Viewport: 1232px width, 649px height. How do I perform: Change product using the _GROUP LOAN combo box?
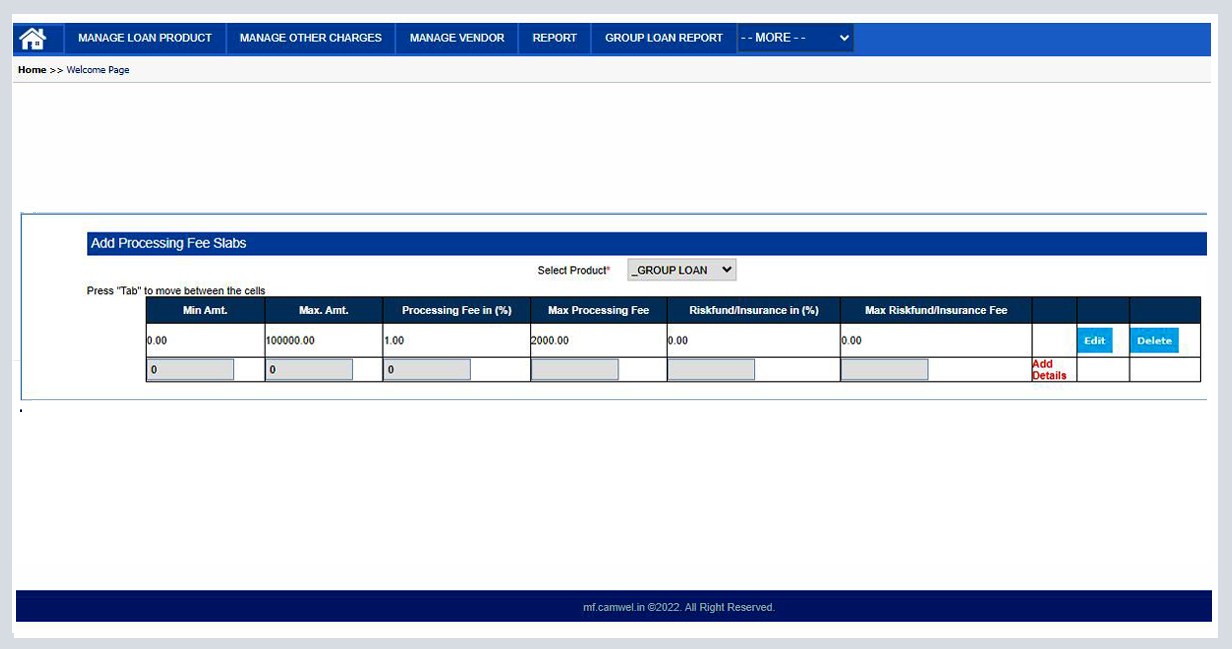click(x=681, y=269)
